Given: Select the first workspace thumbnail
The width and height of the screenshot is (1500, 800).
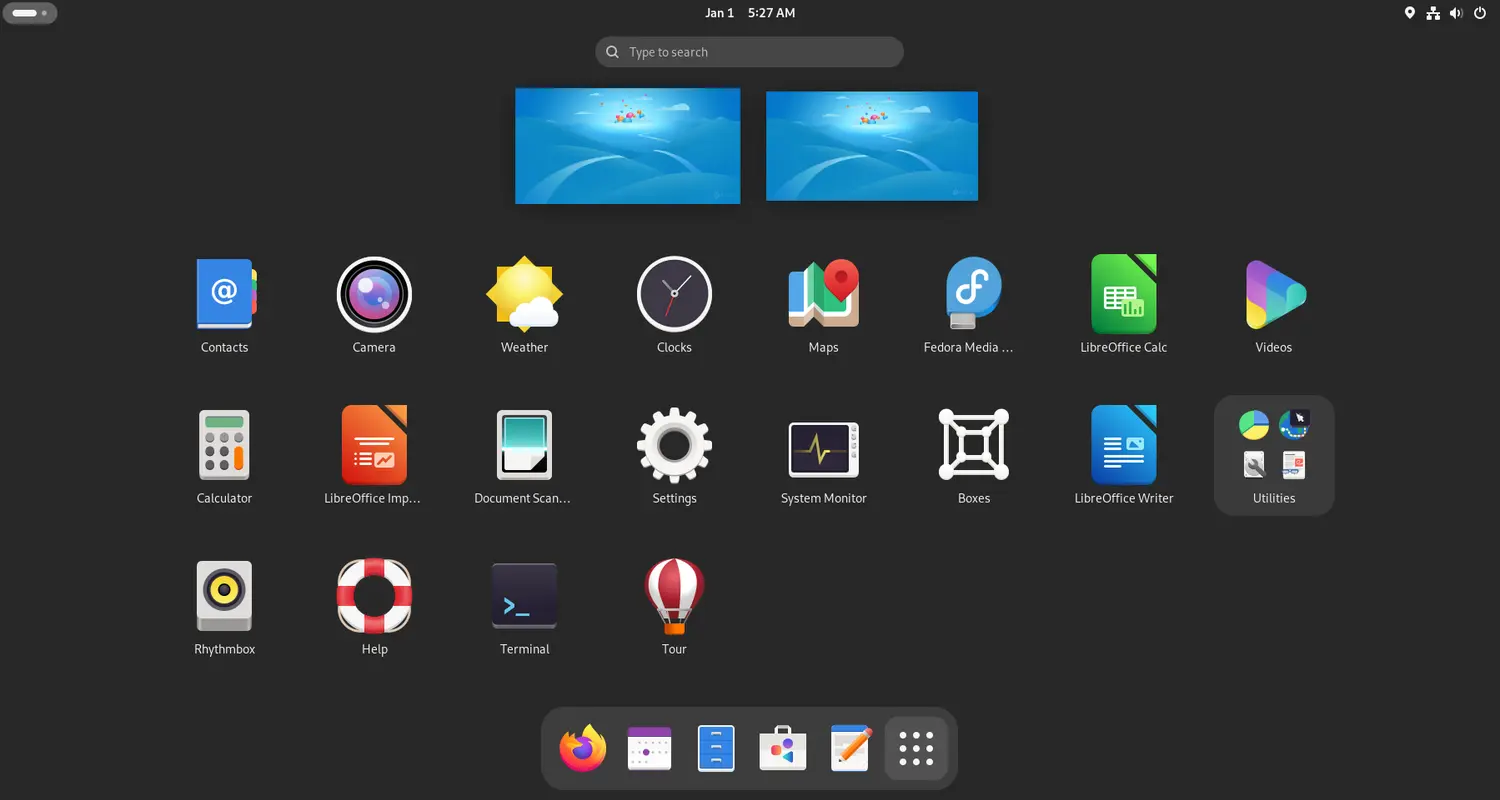Looking at the screenshot, I should click(628, 146).
